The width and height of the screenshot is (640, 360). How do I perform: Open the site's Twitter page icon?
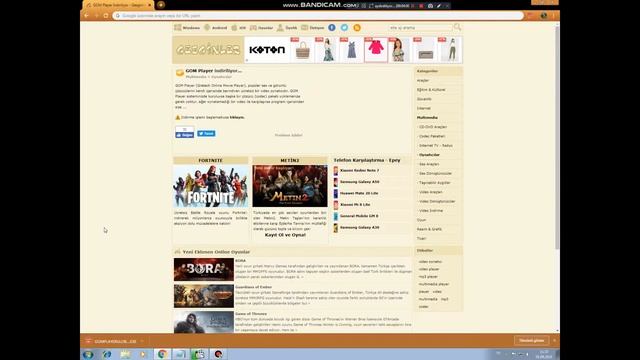tap(344, 27)
